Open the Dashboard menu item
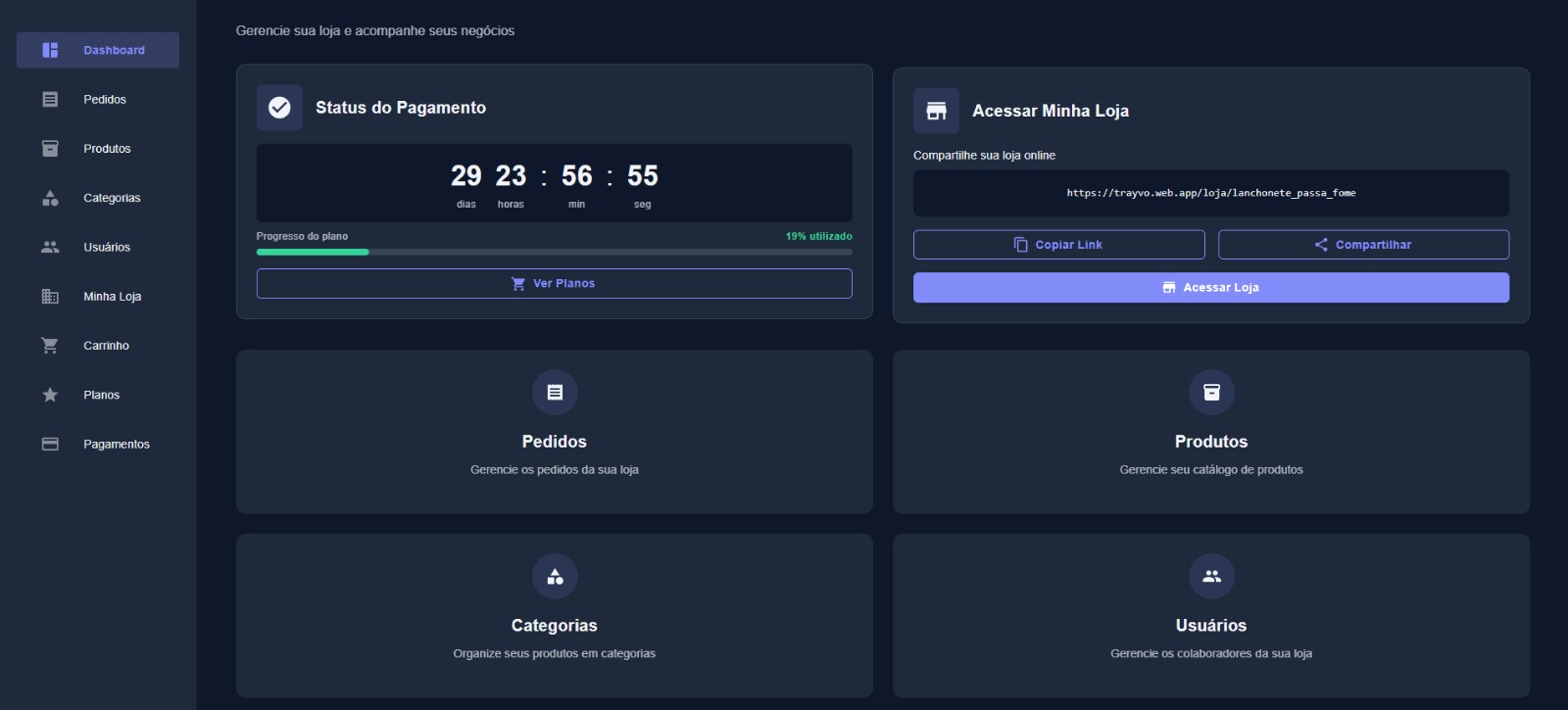The width and height of the screenshot is (1568, 710). (98, 50)
